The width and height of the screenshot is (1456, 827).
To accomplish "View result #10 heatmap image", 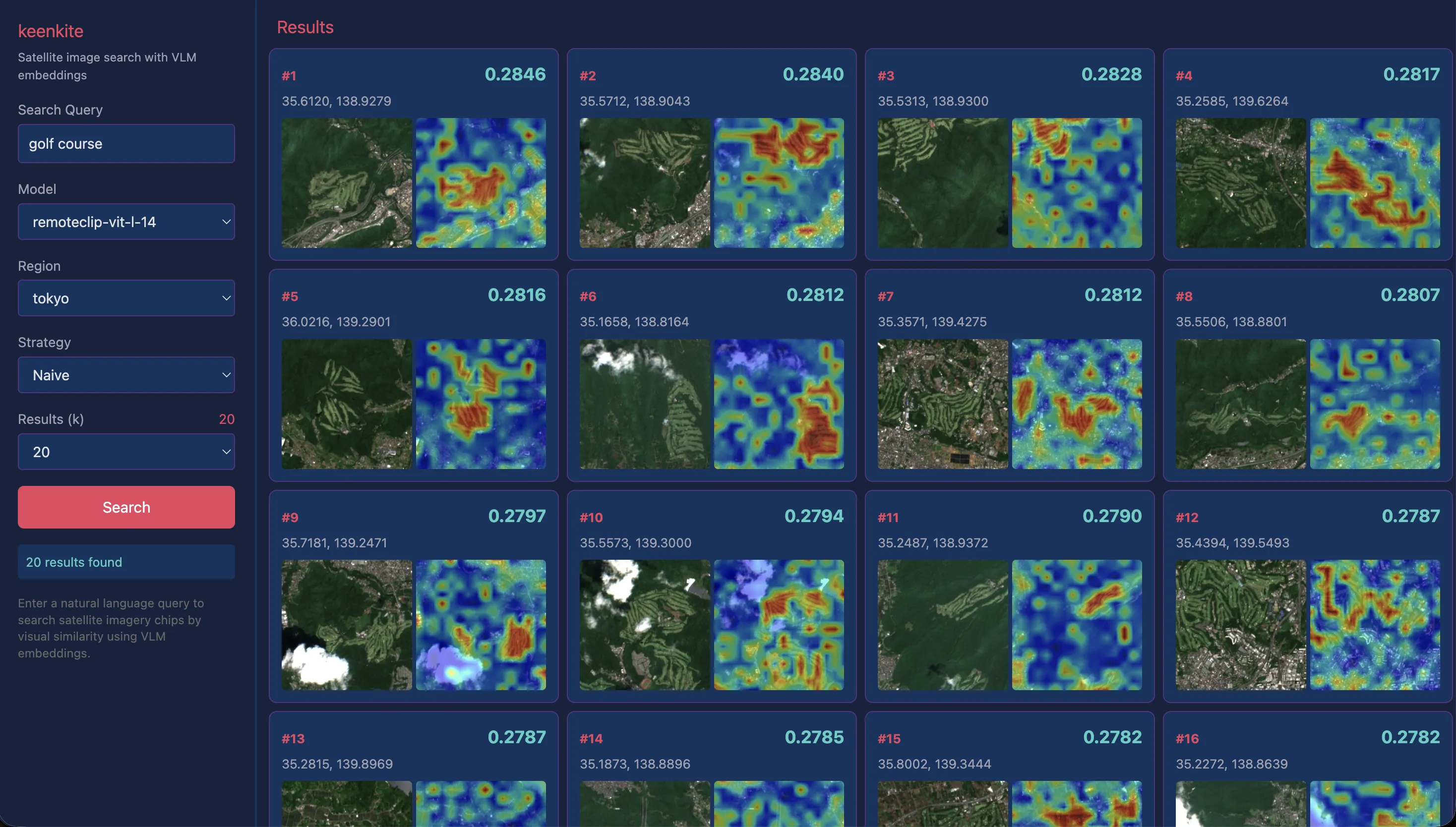I will (778, 625).
